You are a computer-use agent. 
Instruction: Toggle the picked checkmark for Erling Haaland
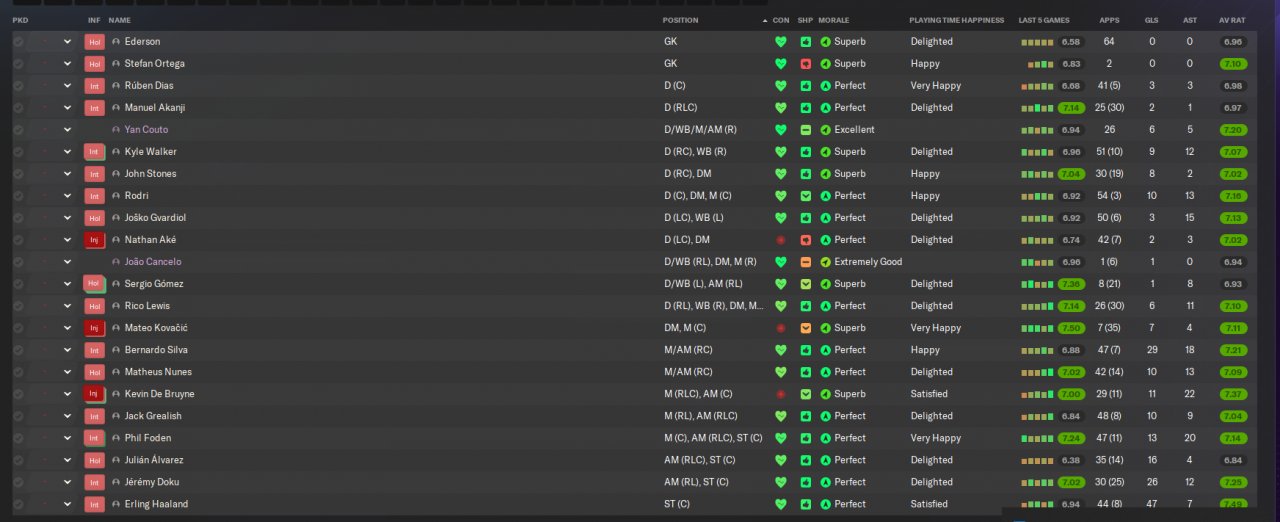[18, 504]
